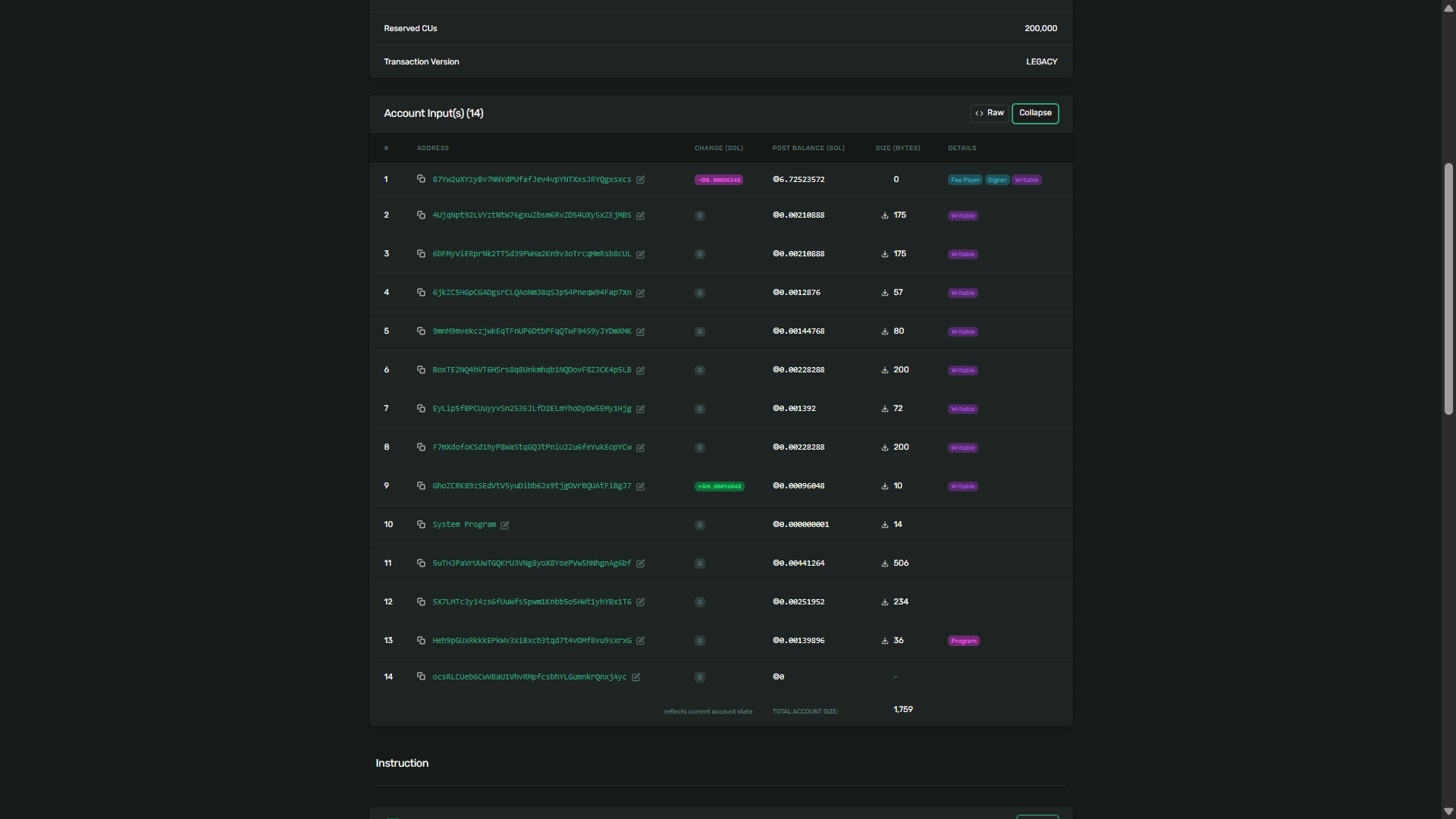Switch to Raw view of inputs
The width and height of the screenshot is (1456, 819).
click(x=990, y=113)
